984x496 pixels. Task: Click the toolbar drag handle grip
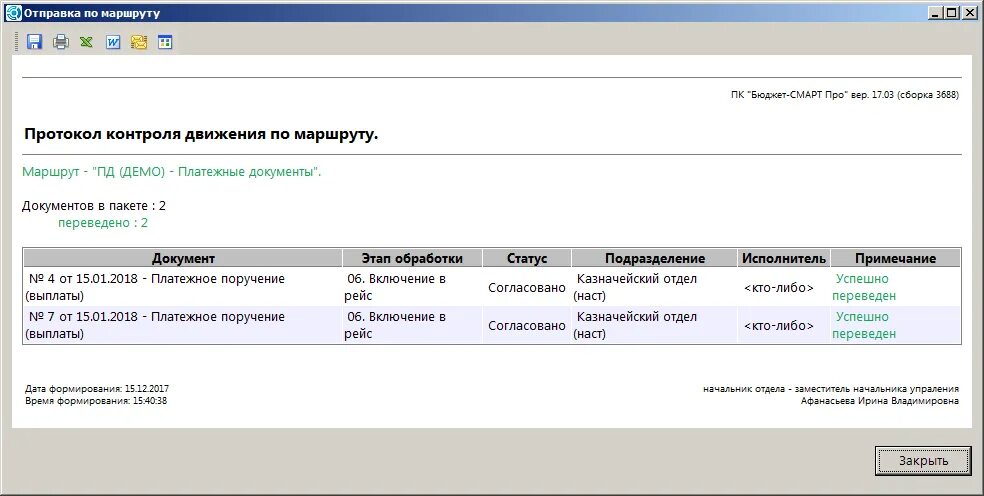pos(17,42)
